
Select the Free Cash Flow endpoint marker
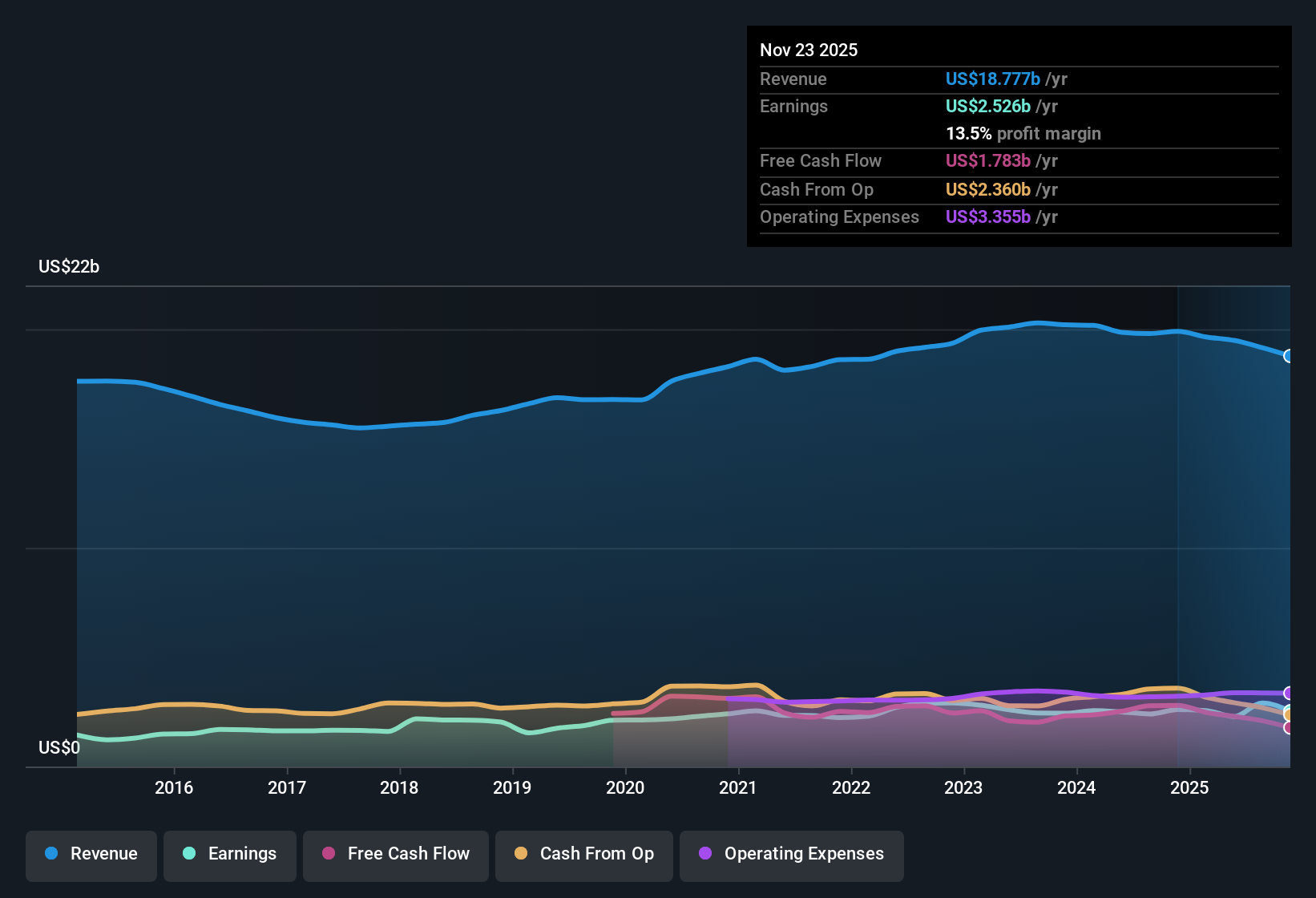pyautogui.click(x=1289, y=727)
